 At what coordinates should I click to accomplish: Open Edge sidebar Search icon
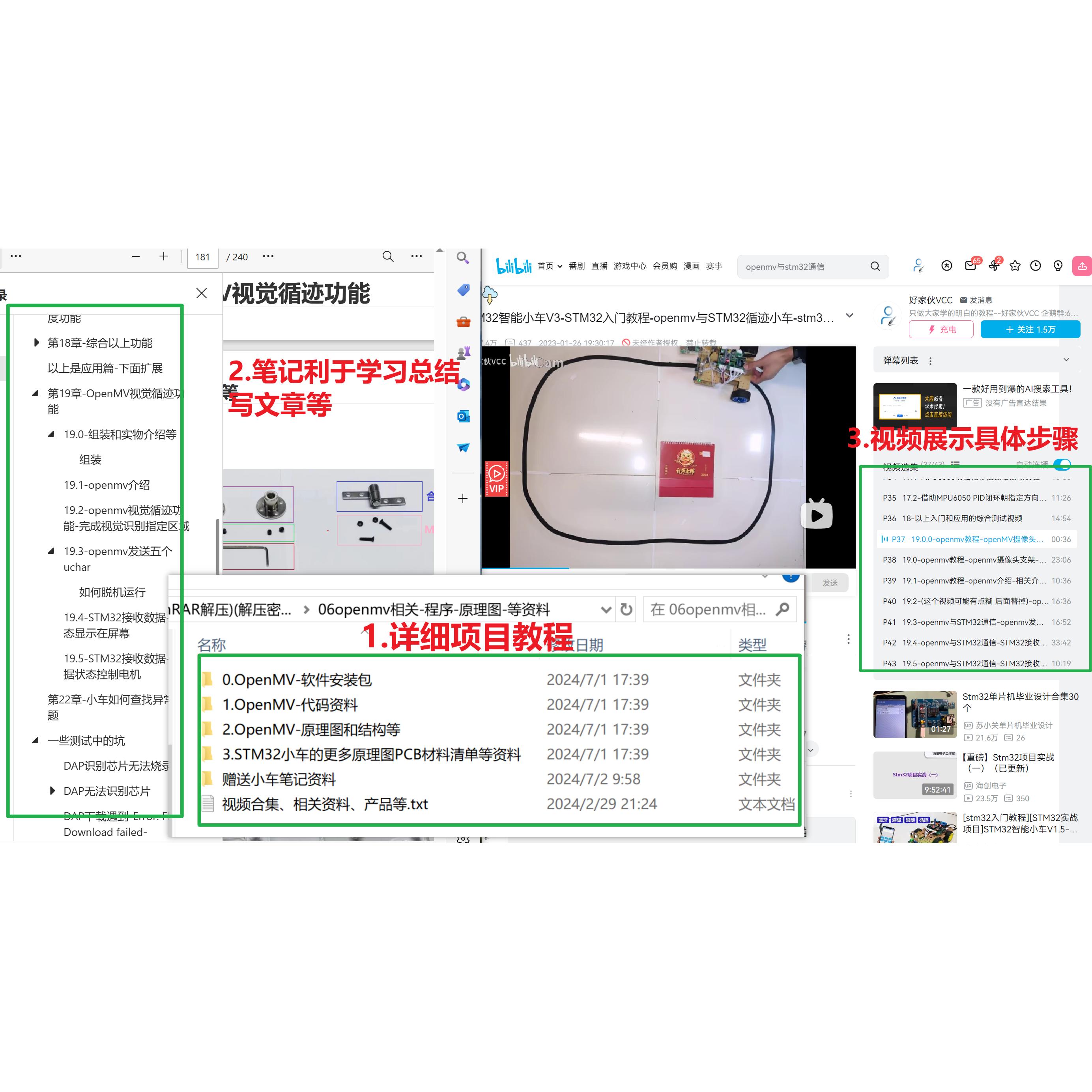(x=463, y=258)
